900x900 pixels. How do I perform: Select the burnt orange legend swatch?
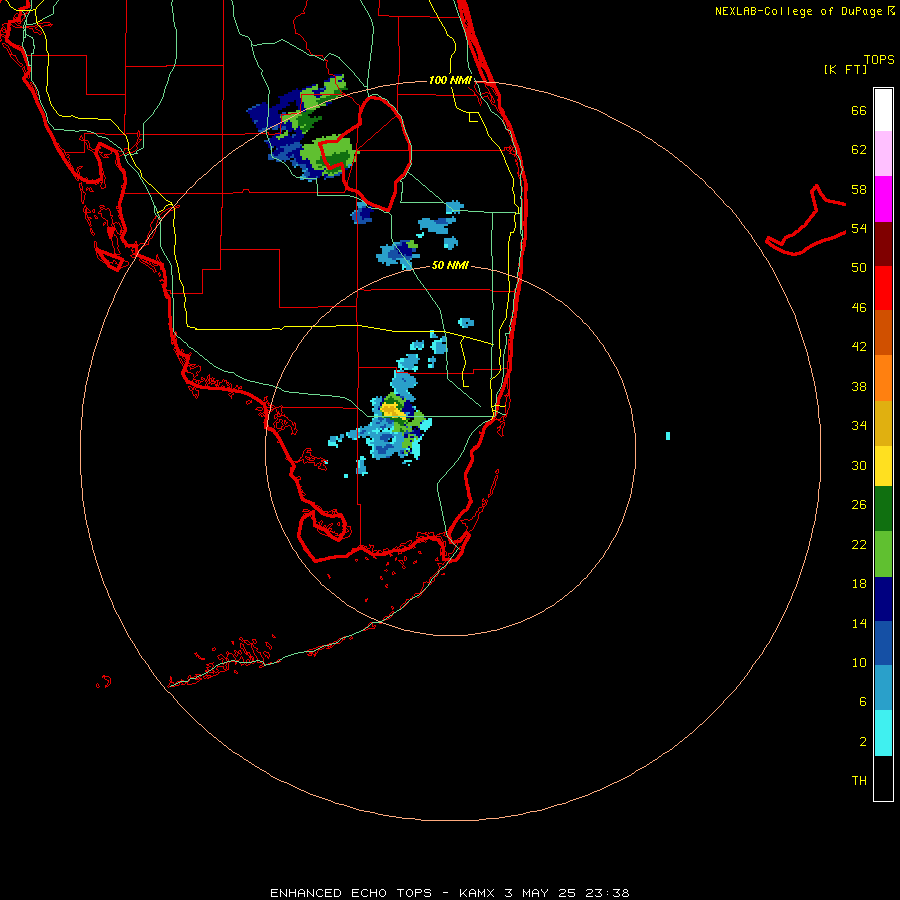pyautogui.click(x=883, y=332)
